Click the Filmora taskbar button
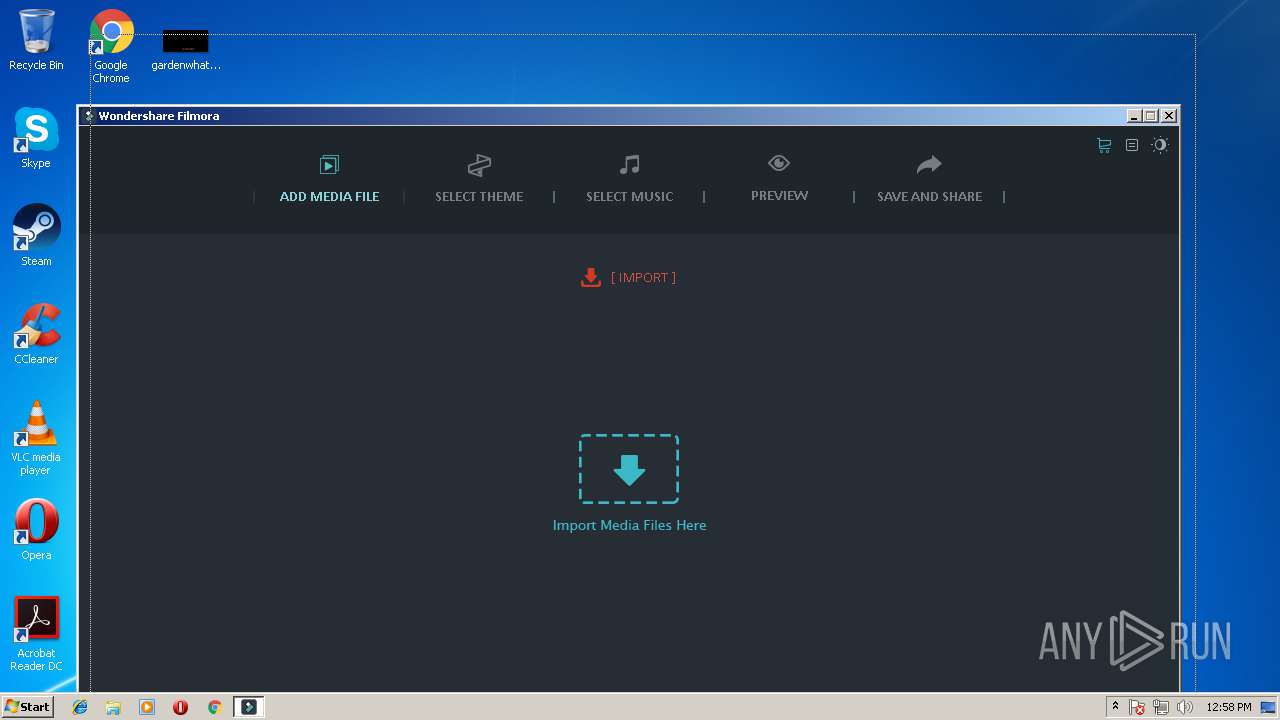This screenshot has width=1280, height=720. [x=249, y=707]
